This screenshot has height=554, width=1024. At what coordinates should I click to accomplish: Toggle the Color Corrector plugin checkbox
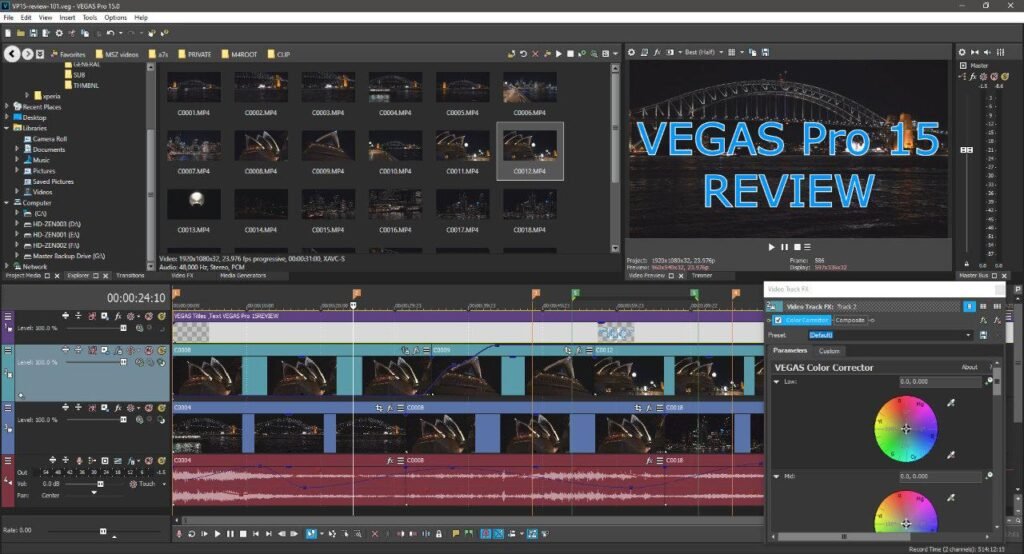[778, 320]
